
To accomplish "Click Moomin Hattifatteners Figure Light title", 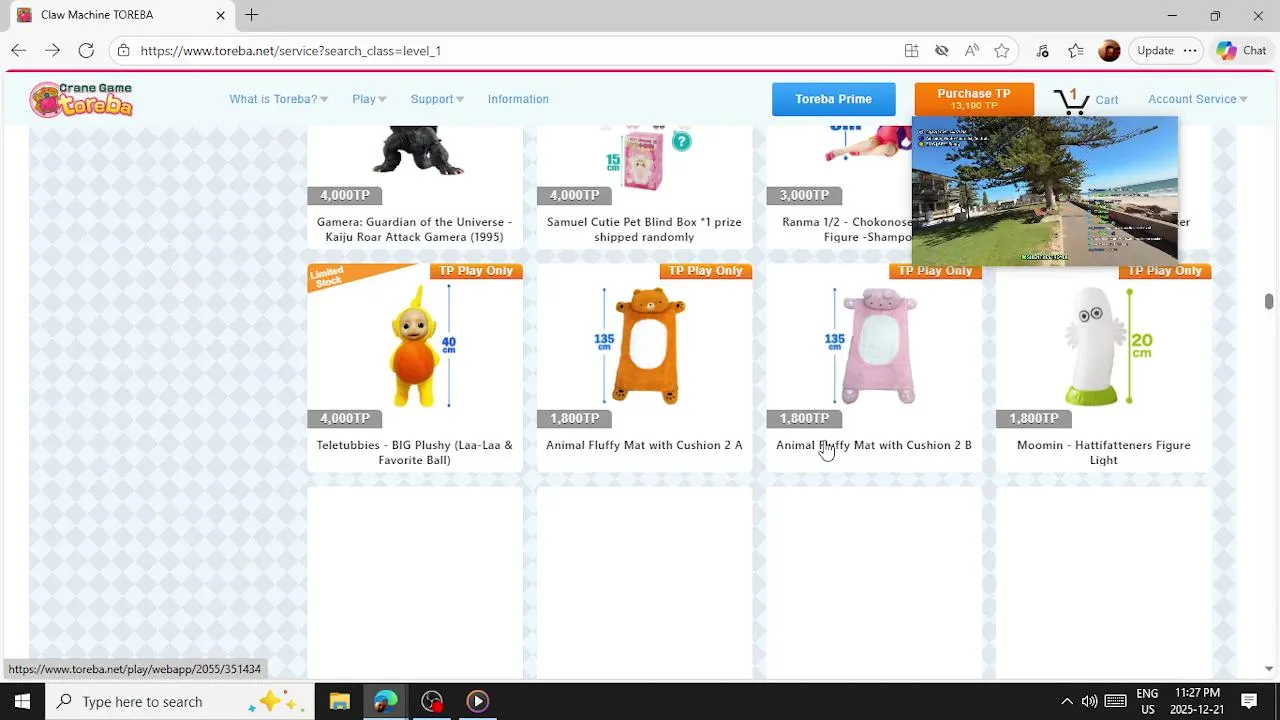I will click(1103, 452).
